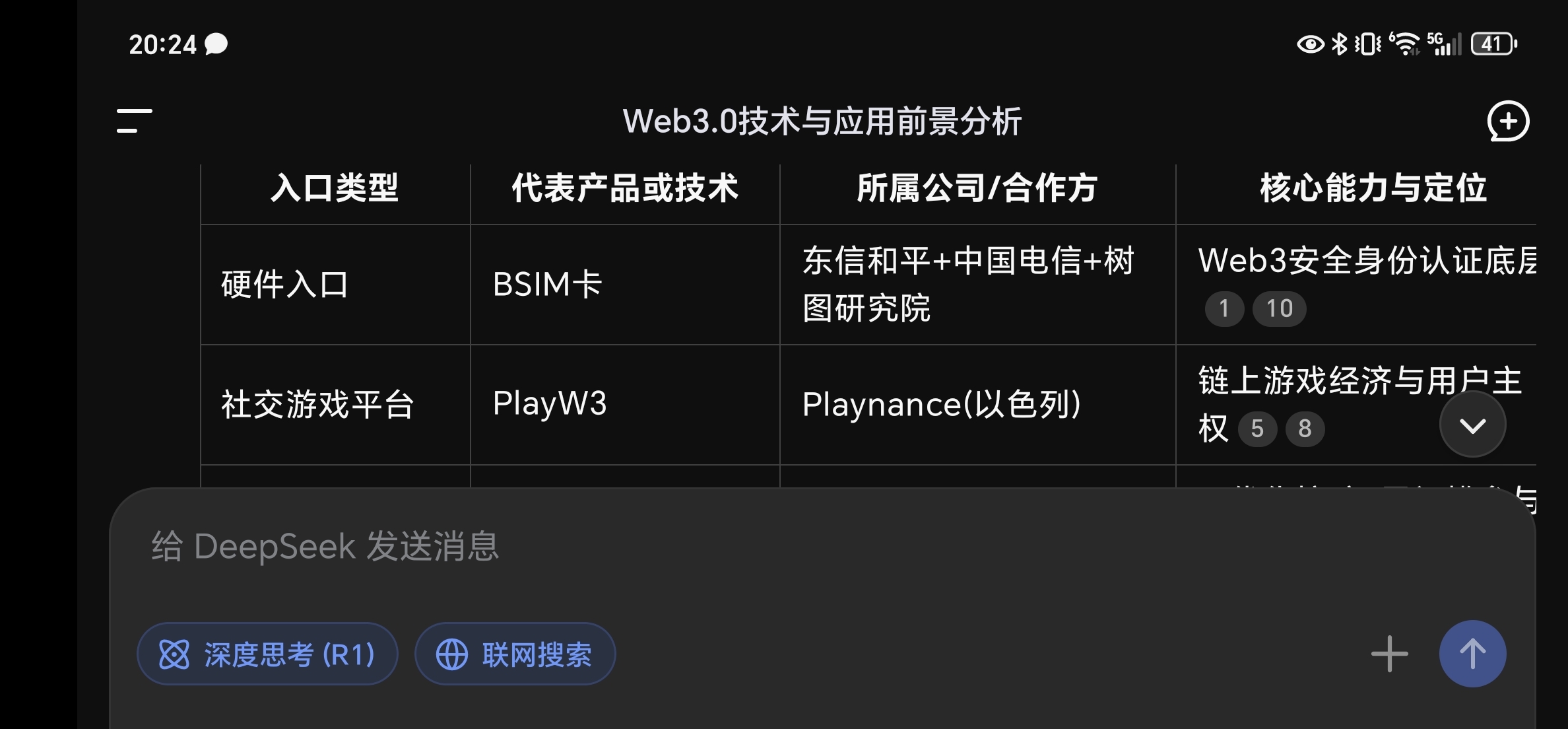The image size is (1568, 729).
Task: Start a new chat with plus bubble icon
Action: point(1508,121)
